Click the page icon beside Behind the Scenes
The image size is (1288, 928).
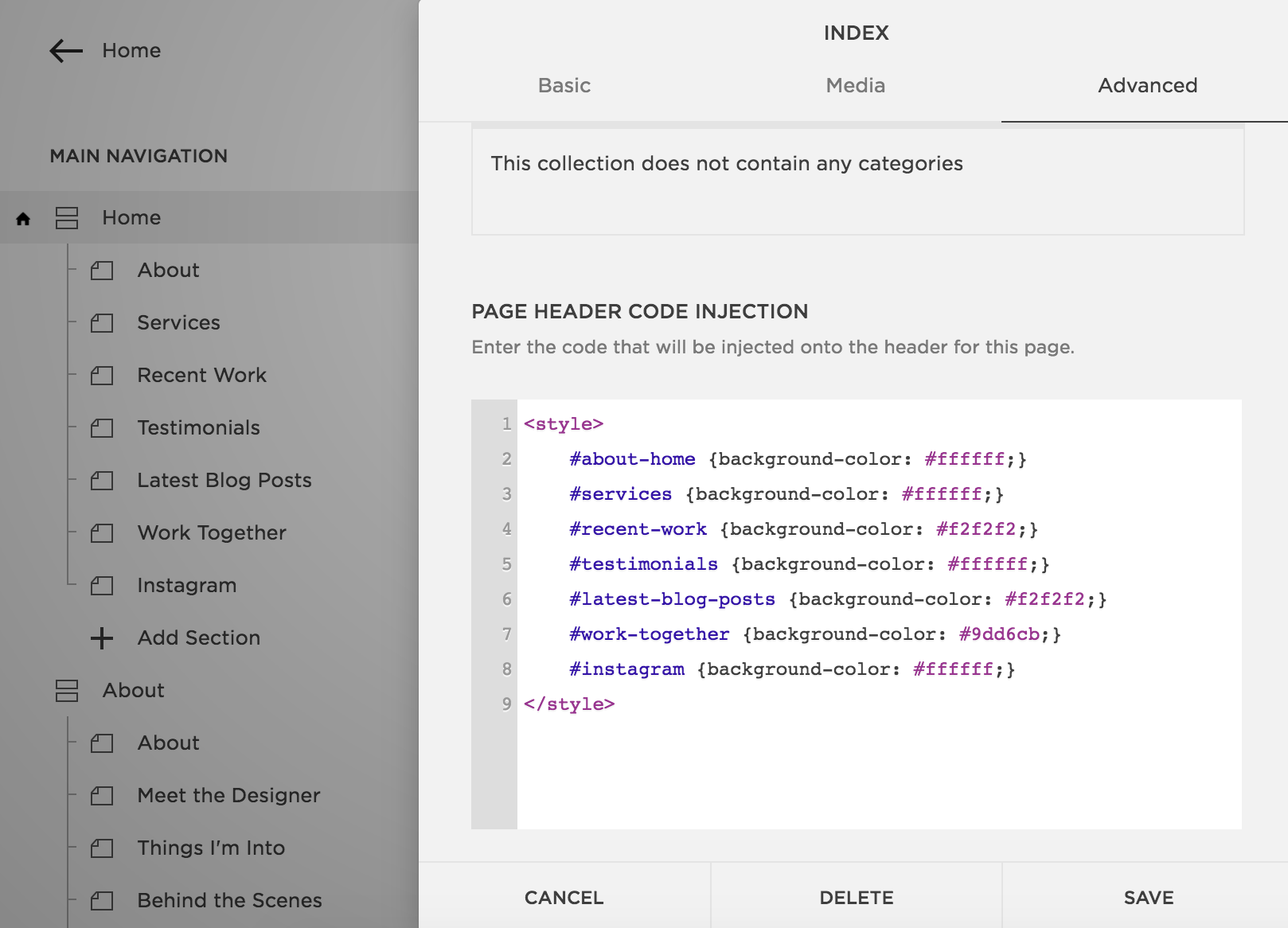coord(102,901)
